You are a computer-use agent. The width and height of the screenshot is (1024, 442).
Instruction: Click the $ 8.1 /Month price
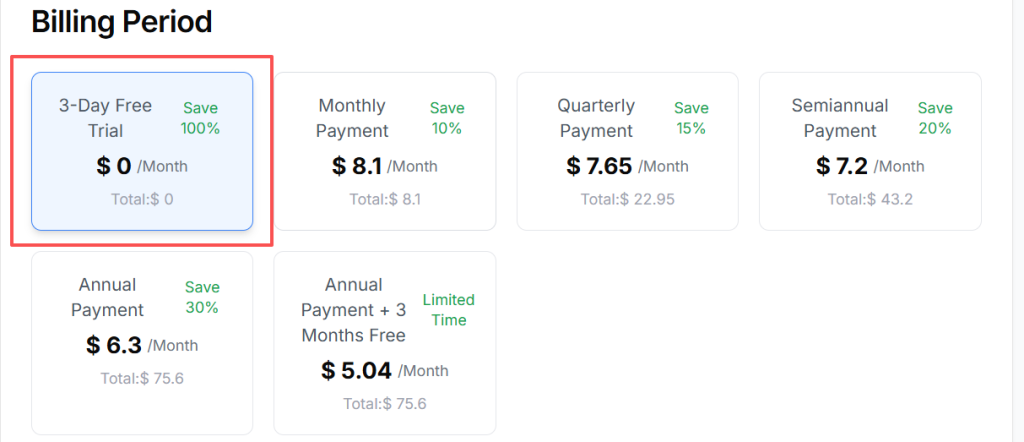pyautogui.click(x=385, y=166)
